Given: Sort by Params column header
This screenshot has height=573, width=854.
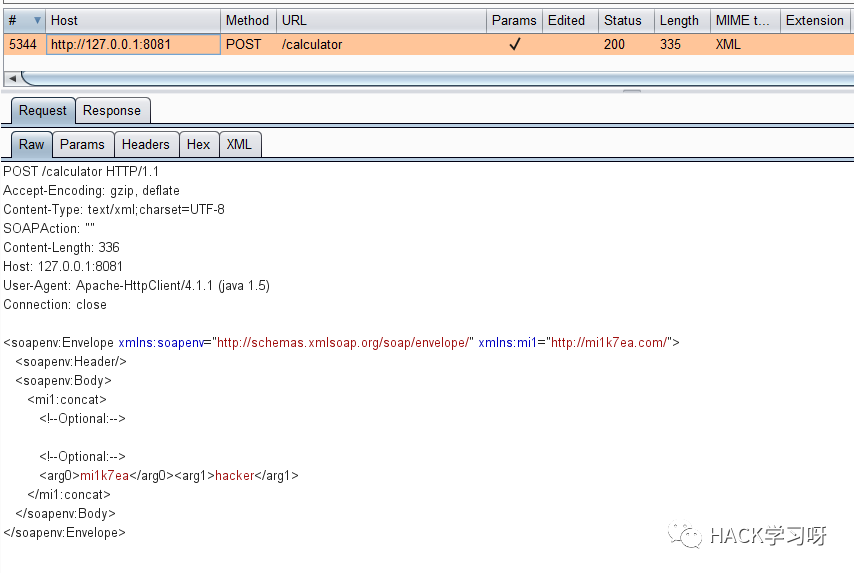Looking at the screenshot, I should point(514,20).
